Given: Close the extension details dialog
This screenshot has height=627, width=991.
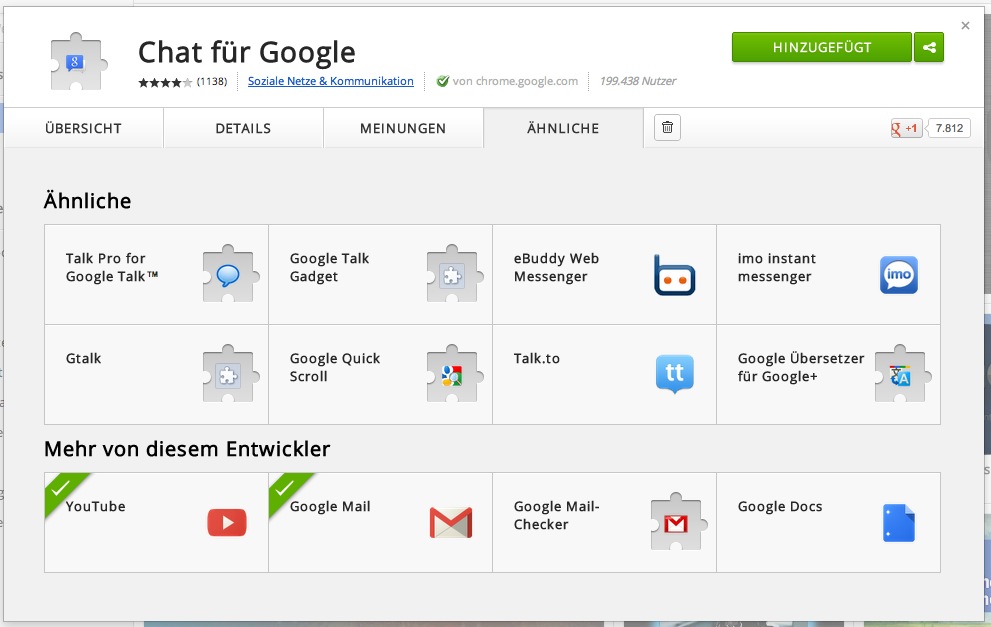Looking at the screenshot, I should [965, 26].
